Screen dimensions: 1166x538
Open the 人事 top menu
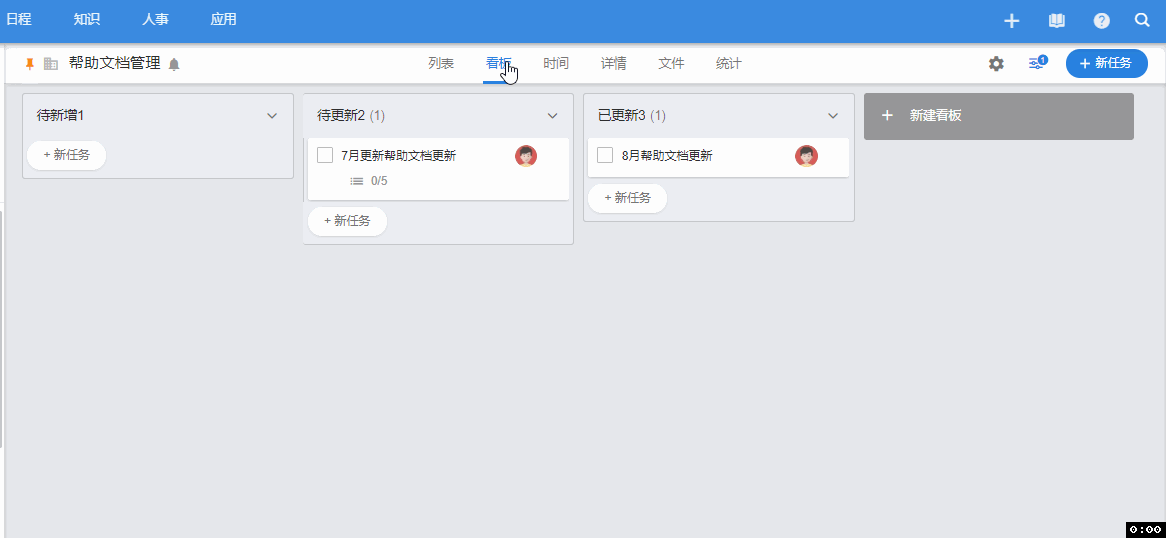click(155, 19)
